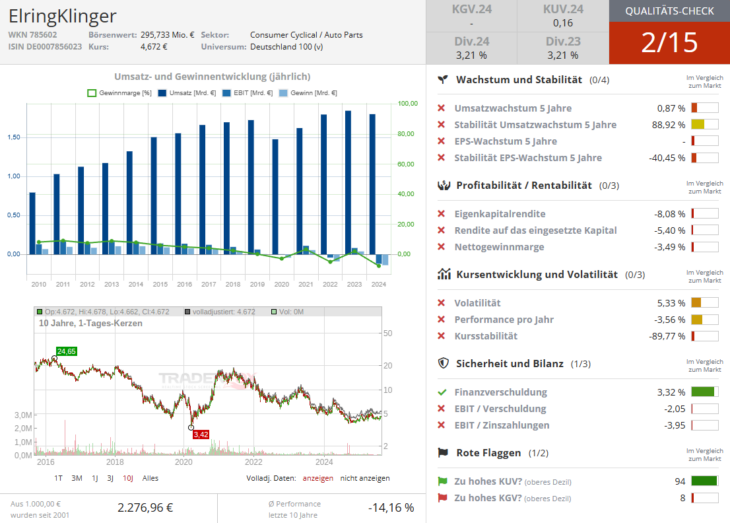
Task: Click the red X beside Volatilität
Action: coord(441,303)
